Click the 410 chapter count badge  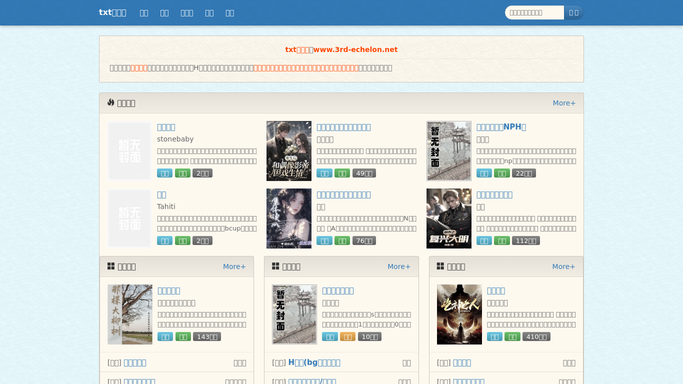click(x=536, y=337)
